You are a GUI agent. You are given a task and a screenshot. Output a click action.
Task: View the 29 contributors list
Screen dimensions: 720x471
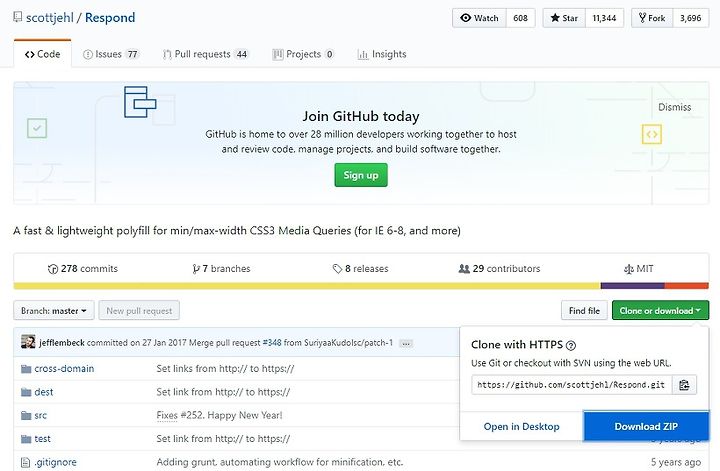point(499,269)
